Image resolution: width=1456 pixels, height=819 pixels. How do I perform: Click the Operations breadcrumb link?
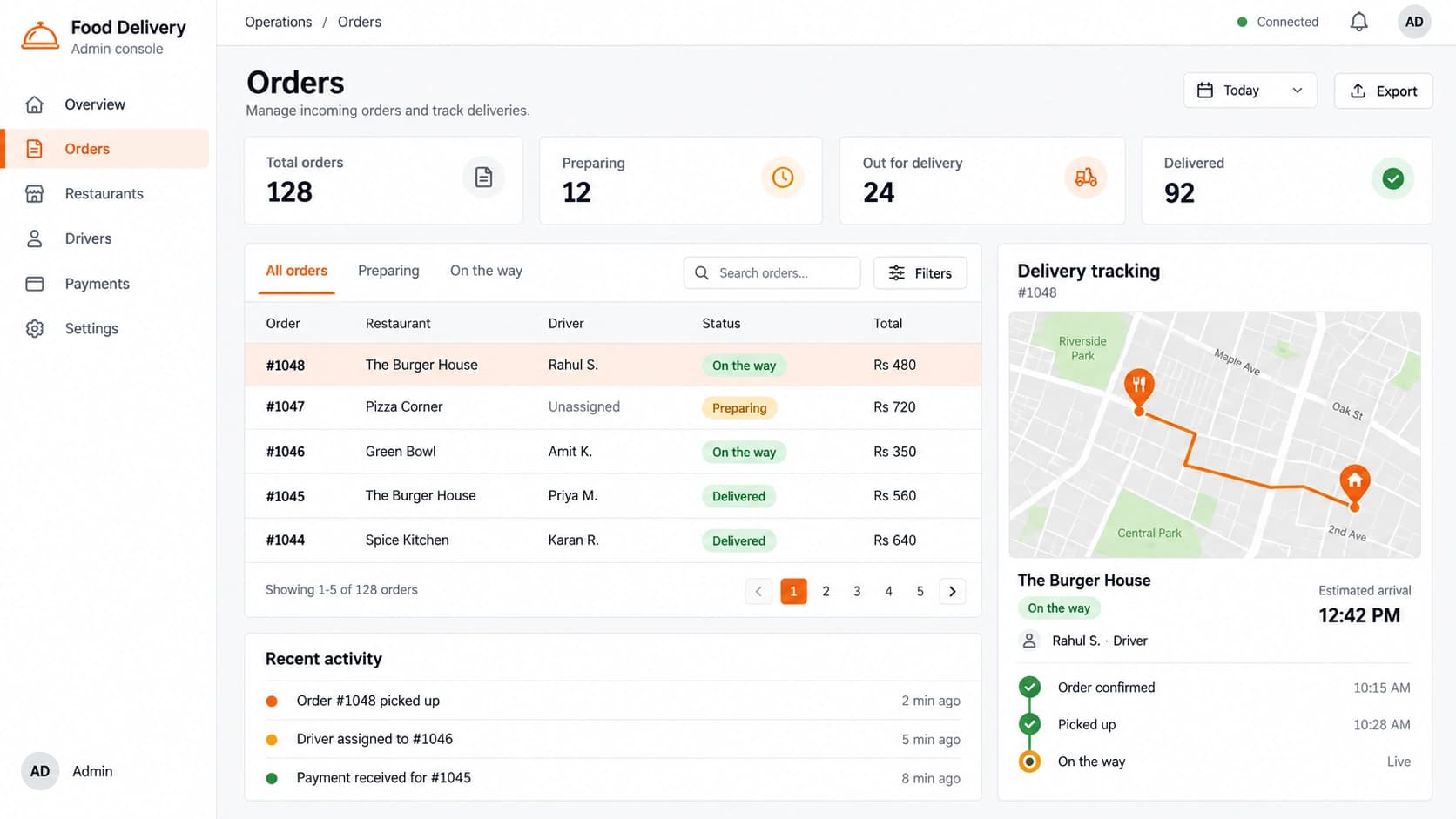coord(278,22)
